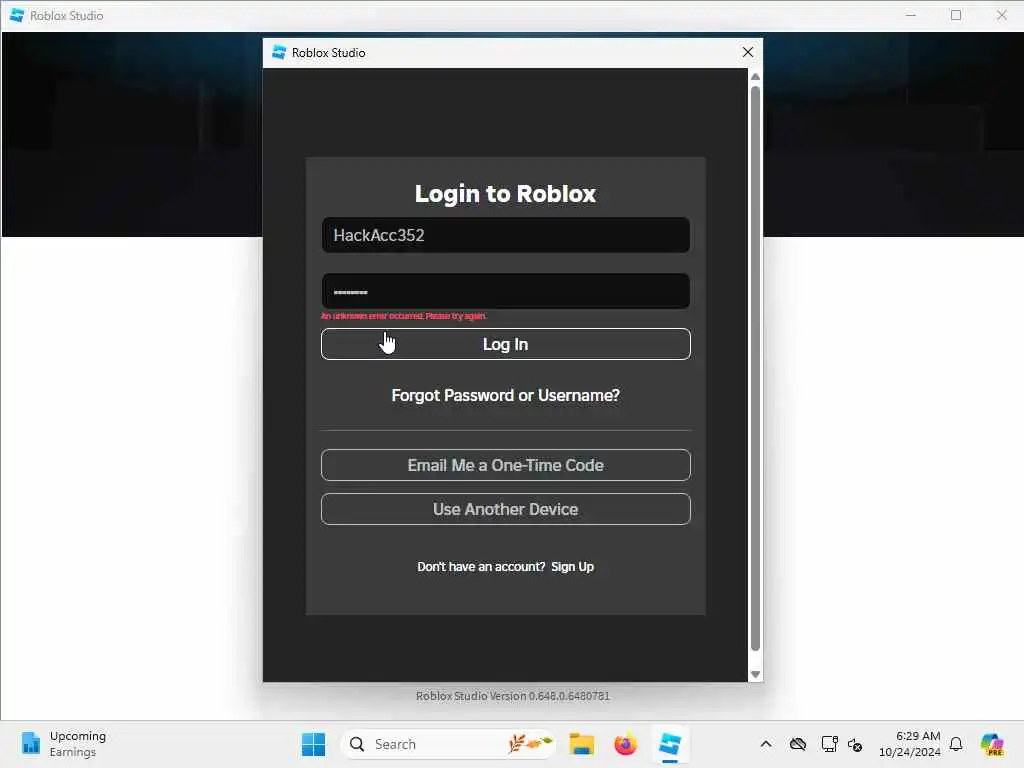Click the search magnifier icon in taskbar
Screen dimensions: 1024x768
357,744
